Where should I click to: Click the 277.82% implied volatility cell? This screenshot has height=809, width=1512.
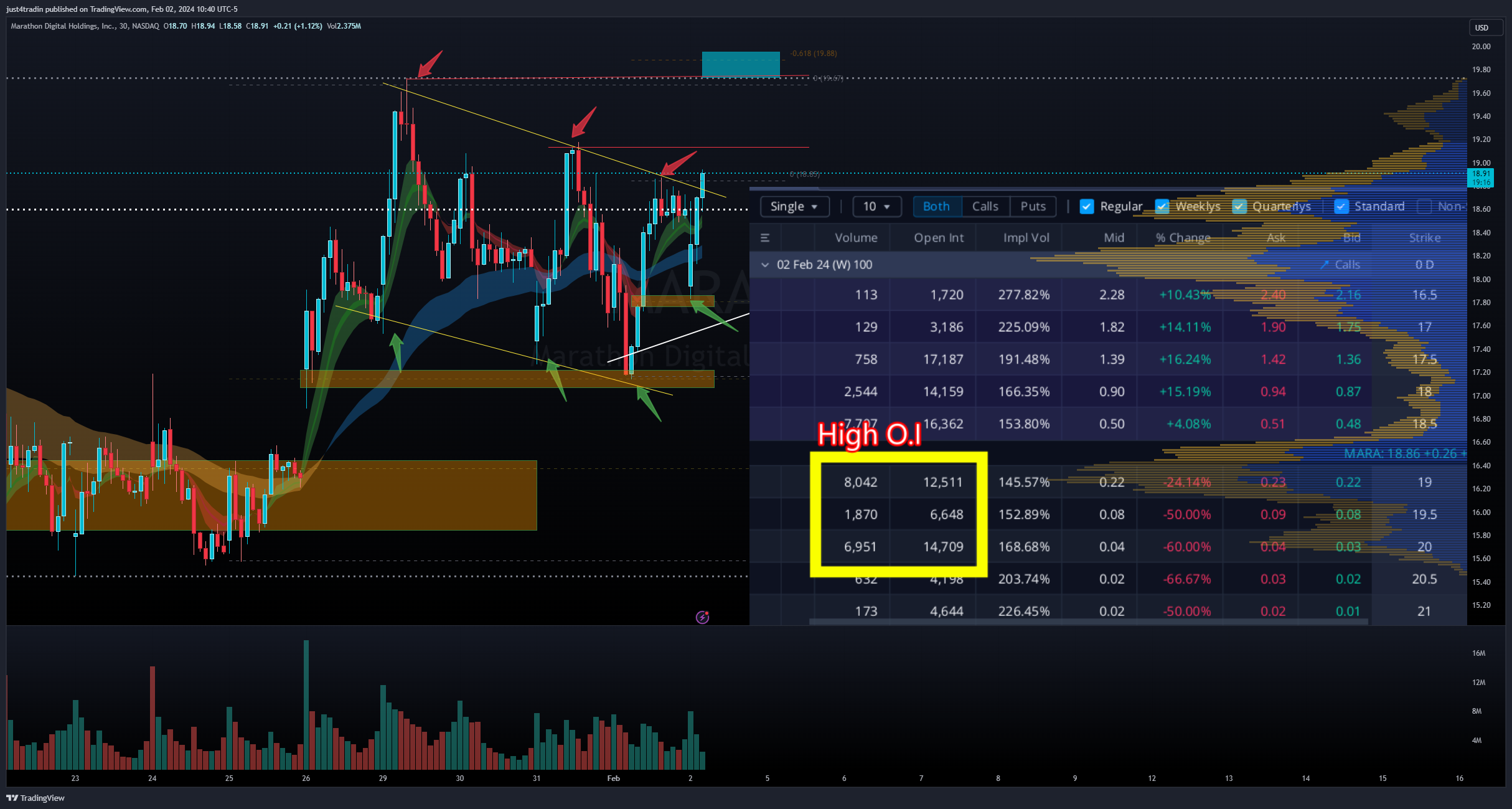click(1024, 295)
